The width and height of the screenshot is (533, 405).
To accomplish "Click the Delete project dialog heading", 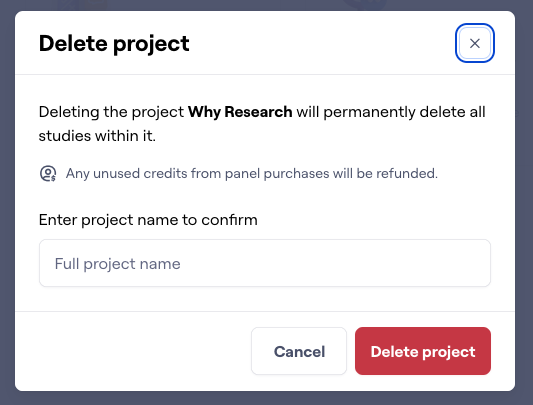I will click(x=114, y=44).
